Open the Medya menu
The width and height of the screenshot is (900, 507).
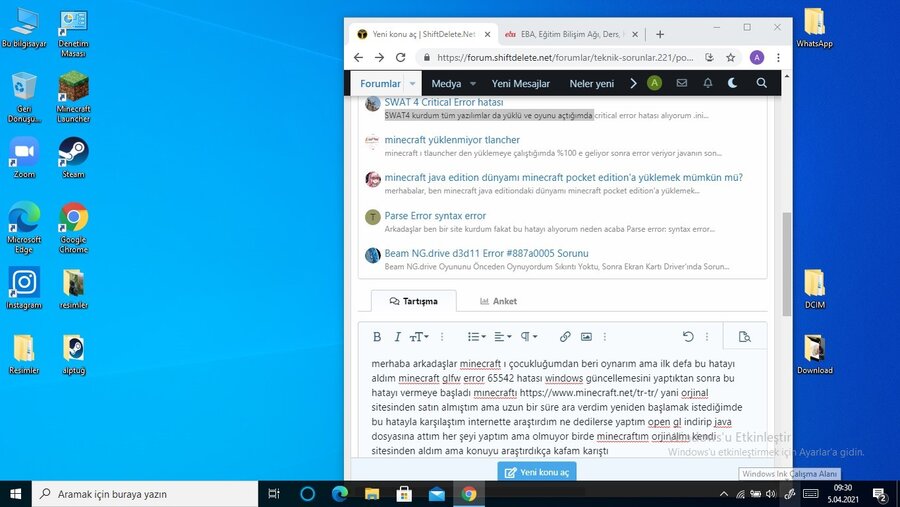point(446,83)
